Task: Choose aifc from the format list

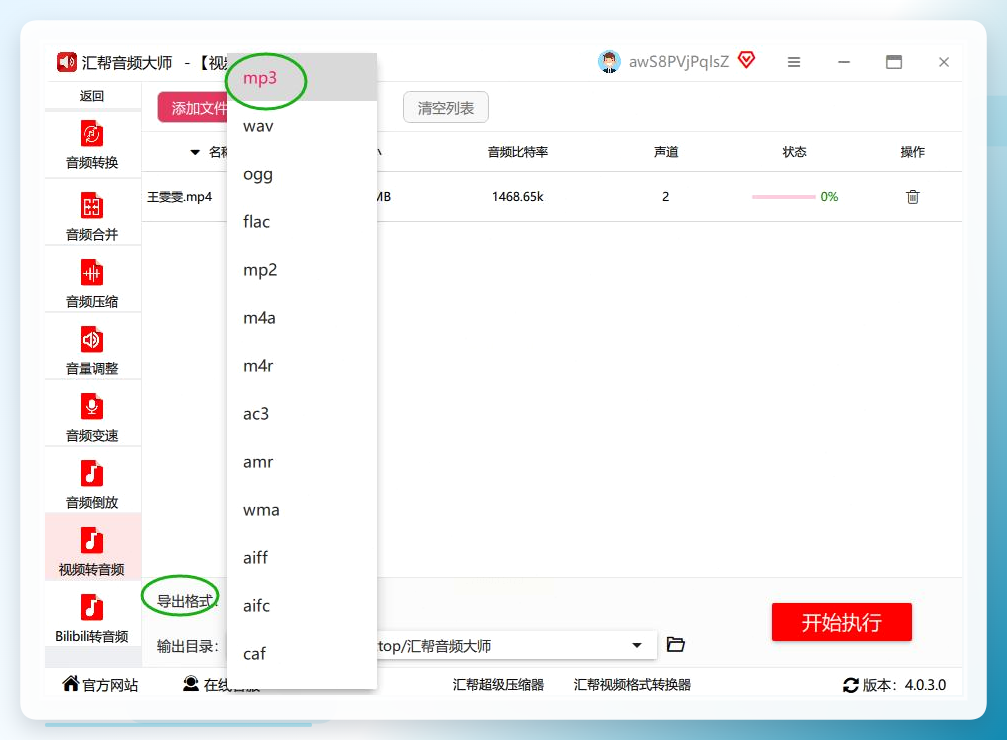Action: click(302, 606)
